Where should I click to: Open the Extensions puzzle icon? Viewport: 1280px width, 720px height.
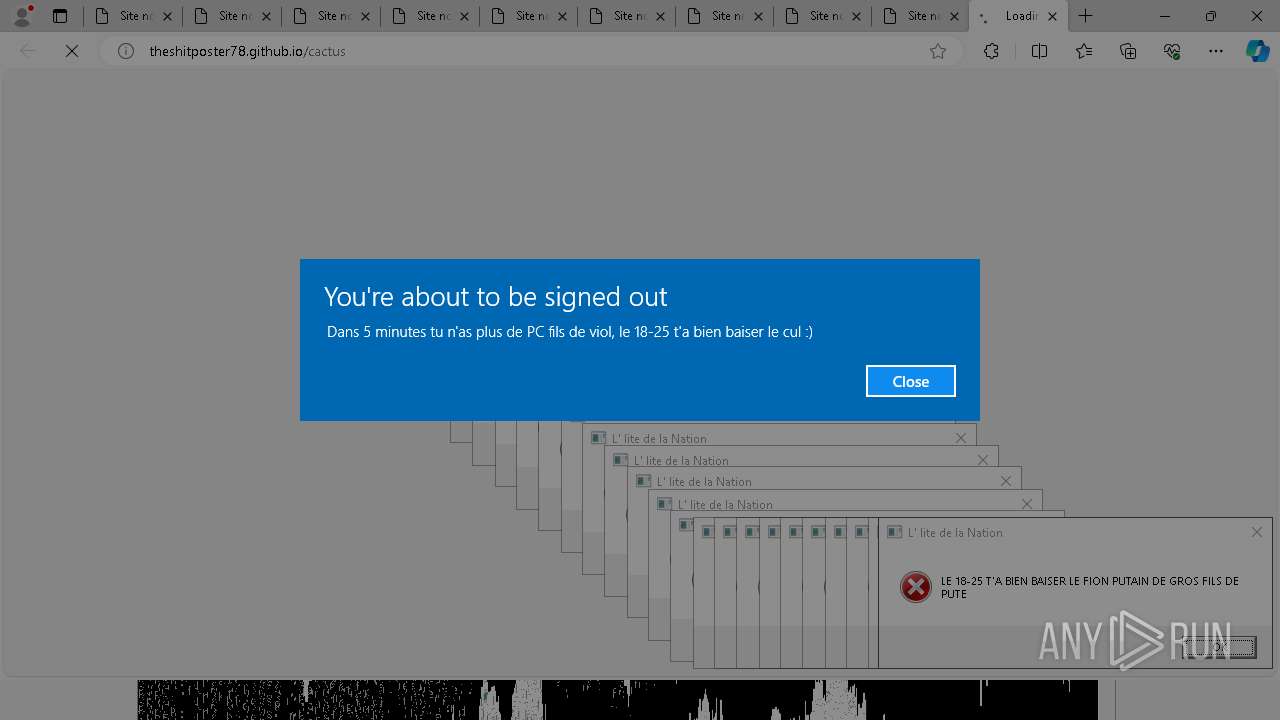pos(991,51)
